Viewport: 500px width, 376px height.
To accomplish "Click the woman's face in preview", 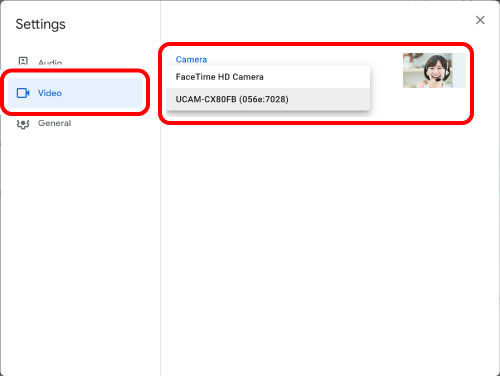I will (x=437, y=70).
